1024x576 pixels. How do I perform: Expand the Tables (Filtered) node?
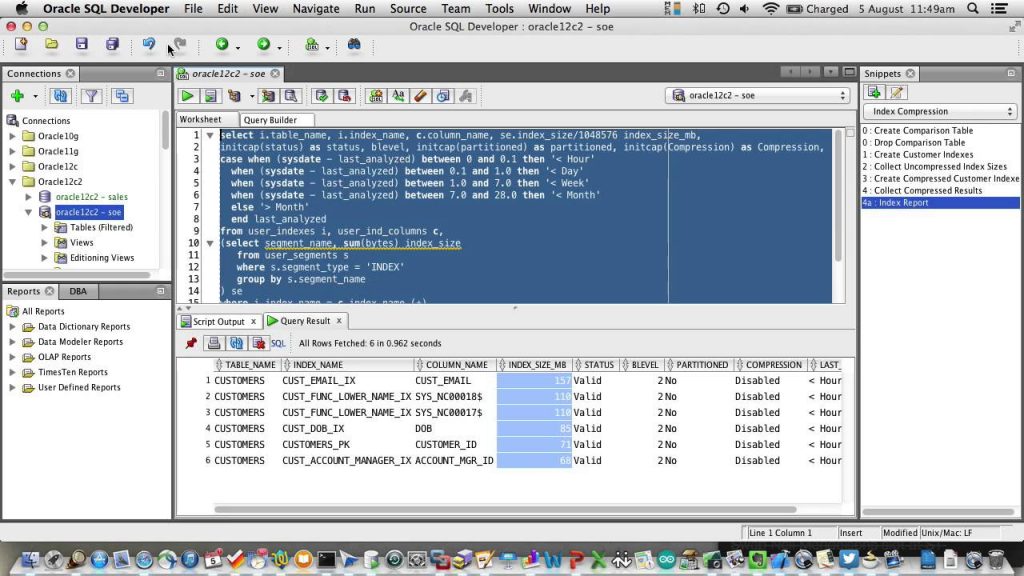point(44,227)
